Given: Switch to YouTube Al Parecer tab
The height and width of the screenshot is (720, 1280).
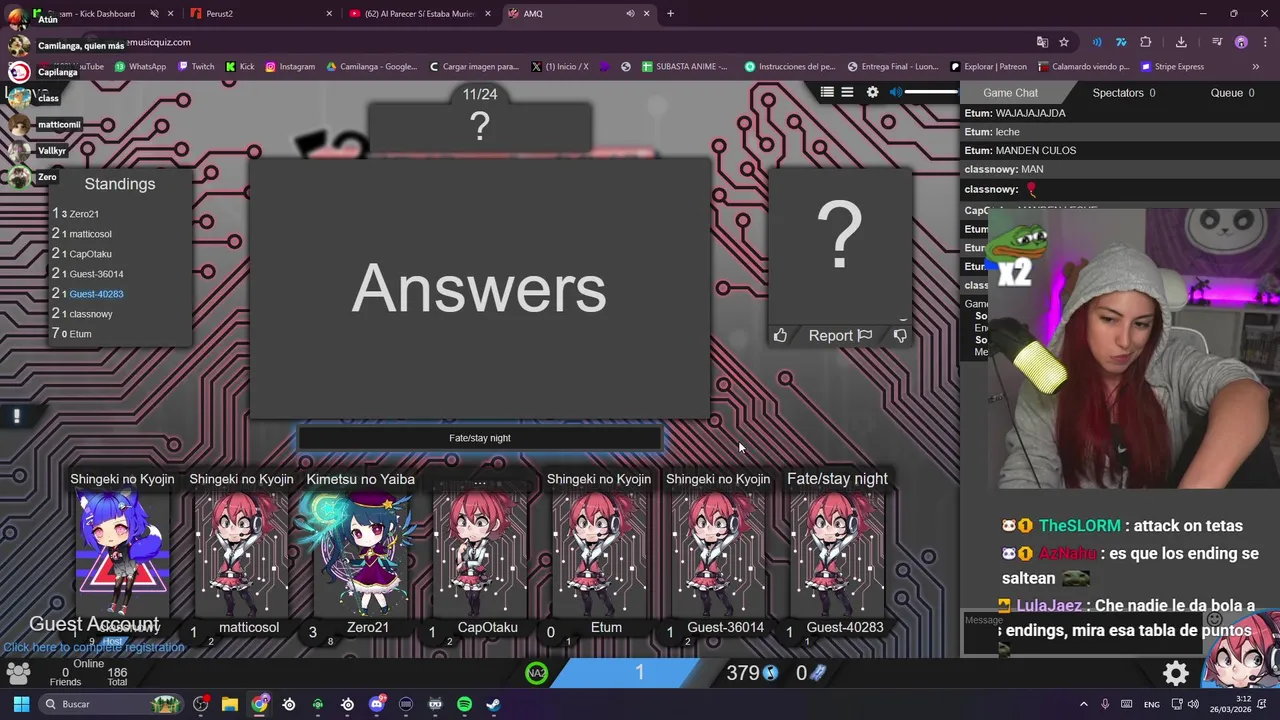Looking at the screenshot, I should [x=420, y=14].
